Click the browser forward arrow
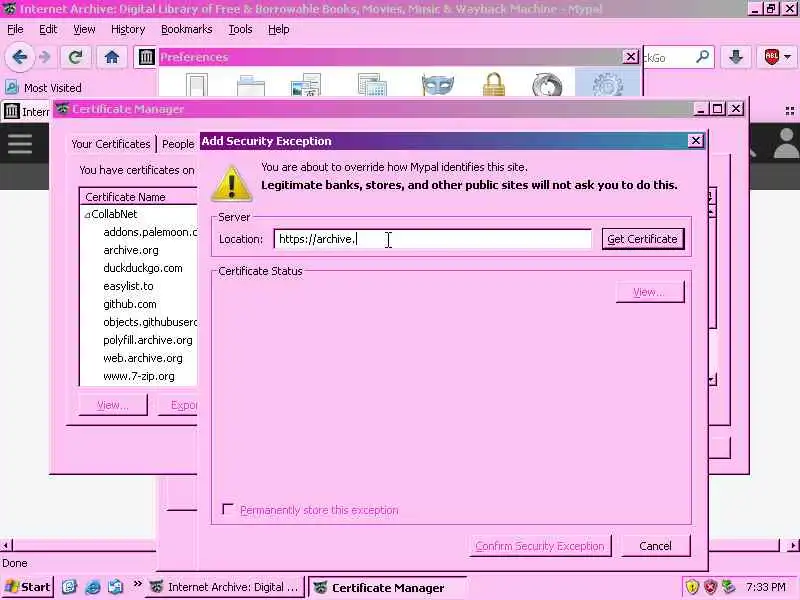 point(45,57)
